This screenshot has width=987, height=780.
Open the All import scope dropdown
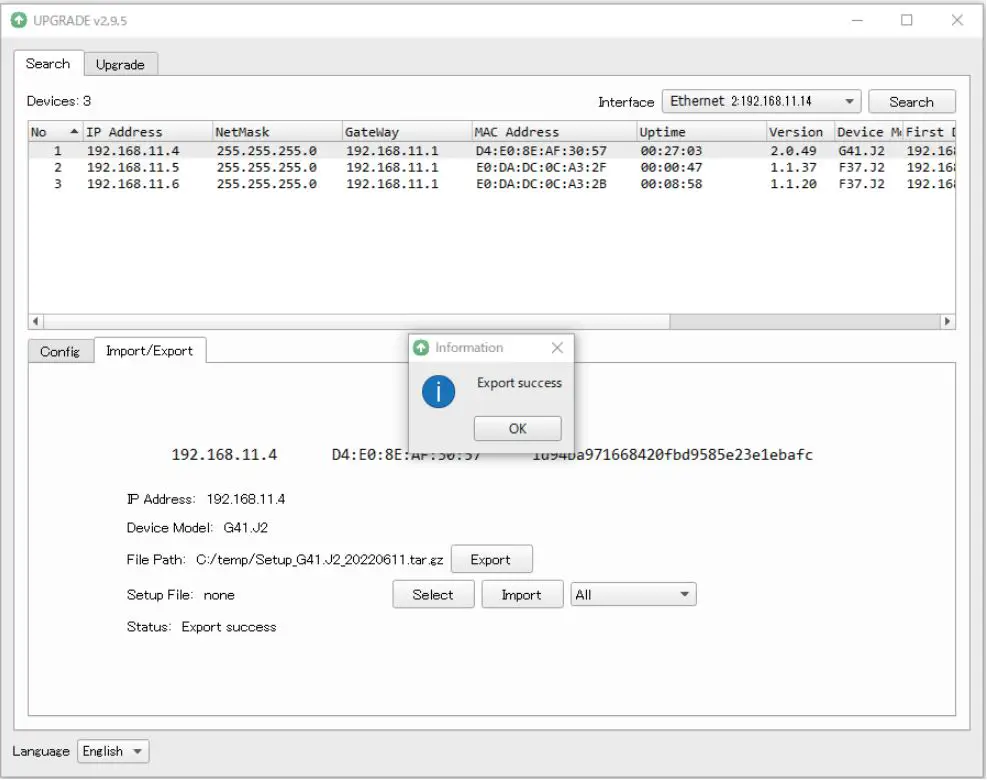pos(633,595)
